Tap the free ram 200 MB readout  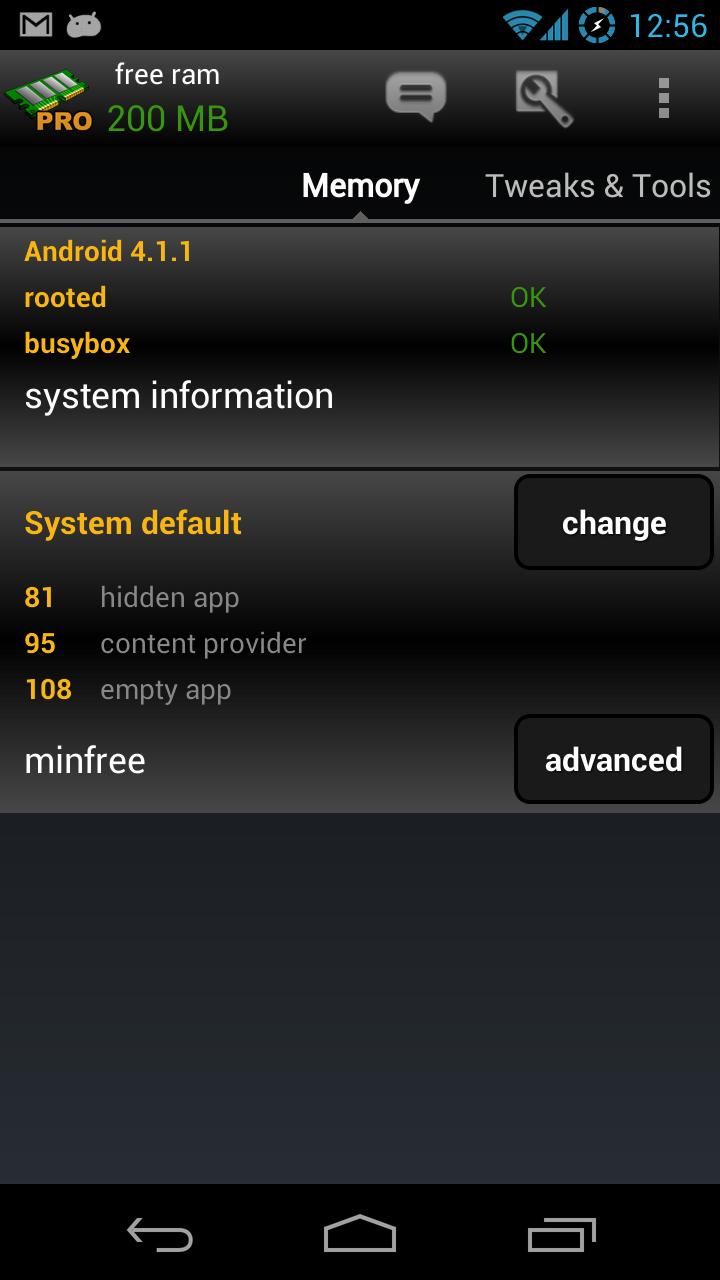tap(167, 99)
